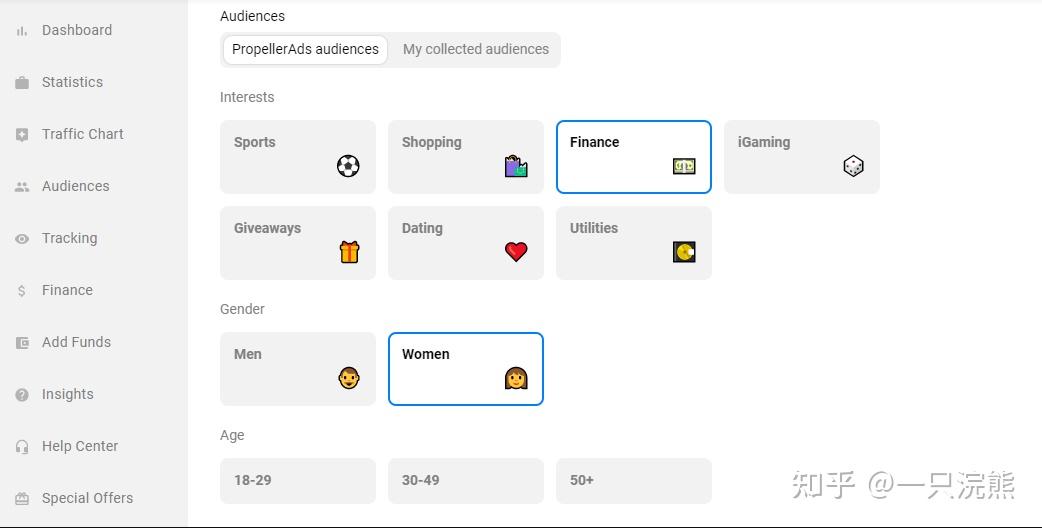Click the Help Center headset icon
Image resolution: width=1042 pixels, height=528 pixels.
(22, 447)
